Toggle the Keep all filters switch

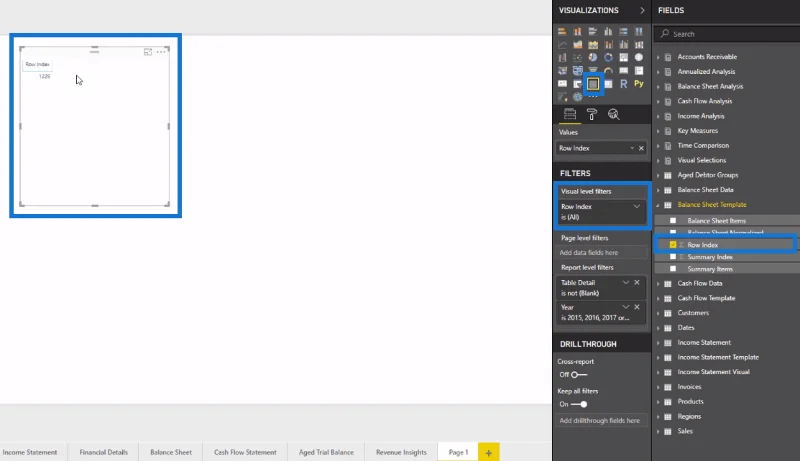[x=579, y=404]
